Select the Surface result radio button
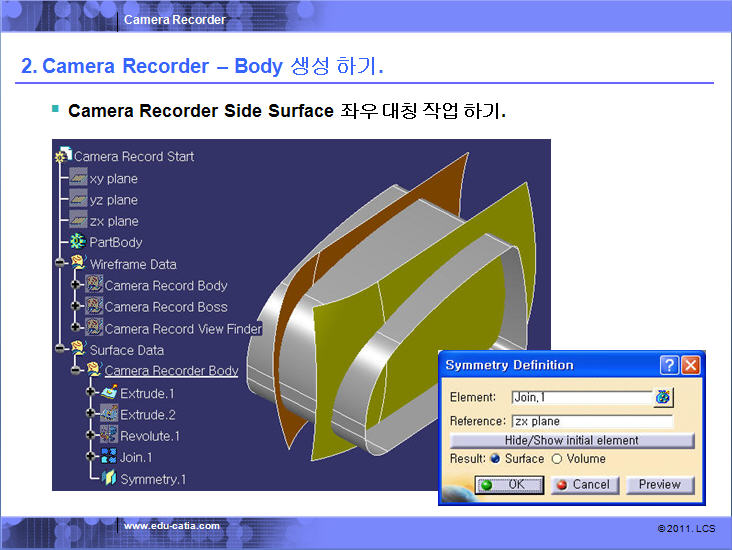This screenshot has height=550, width=732. coord(496,459)
